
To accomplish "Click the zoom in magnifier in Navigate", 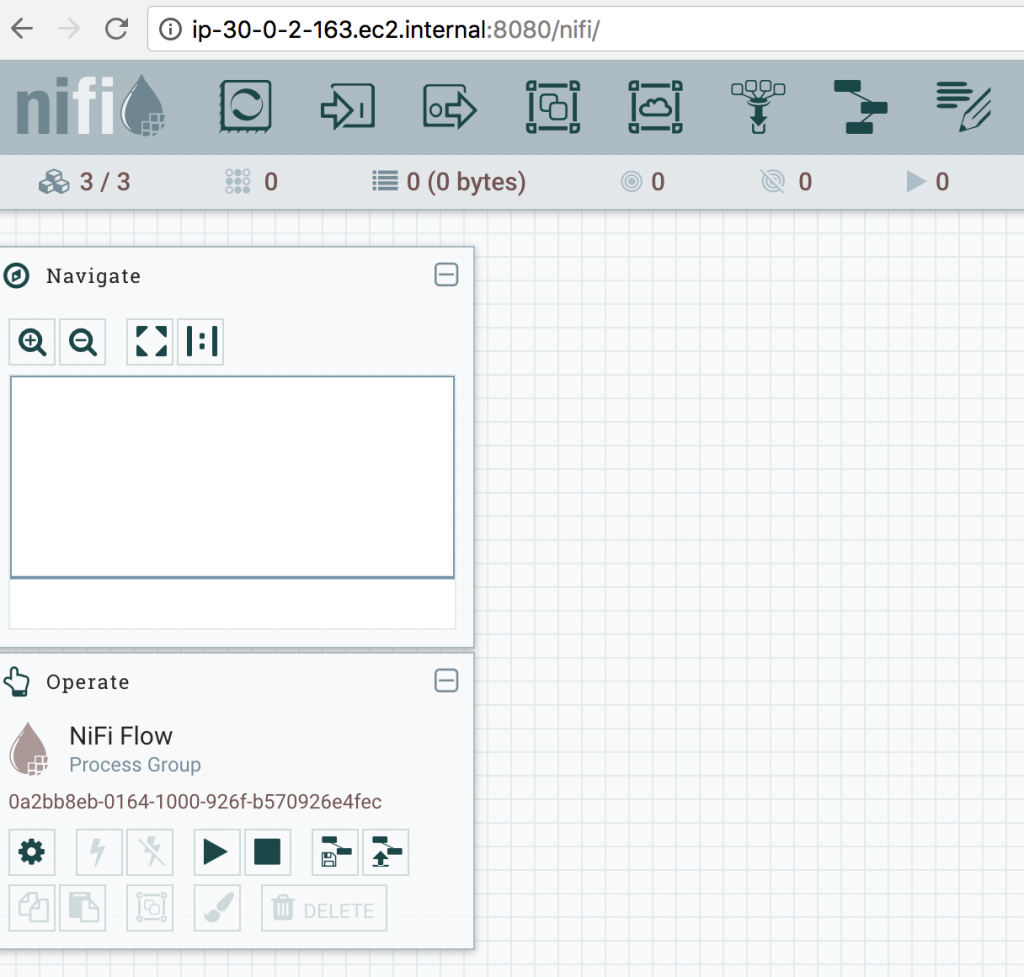I will click(31, 342).
